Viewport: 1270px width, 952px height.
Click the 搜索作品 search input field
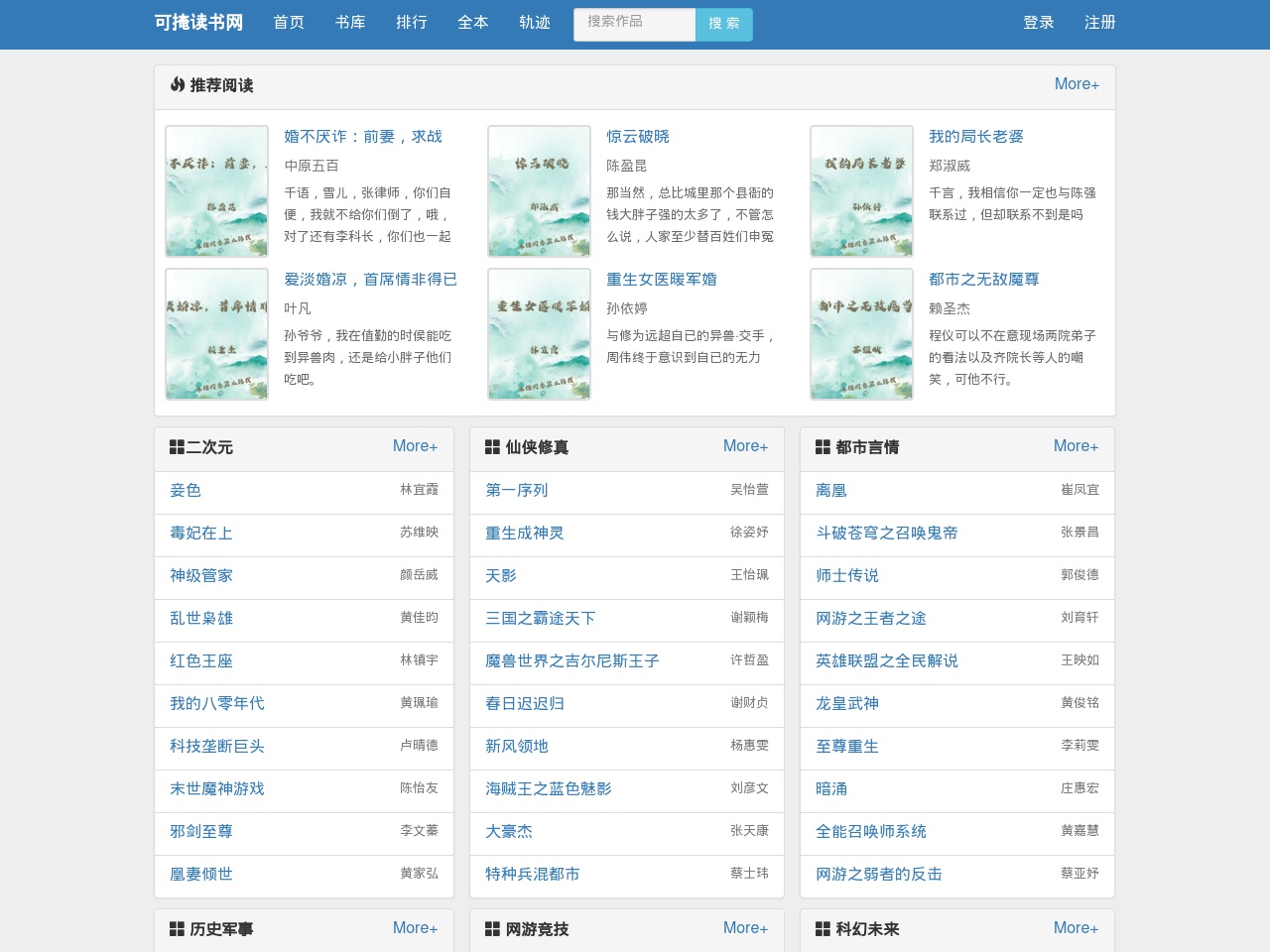635,25
